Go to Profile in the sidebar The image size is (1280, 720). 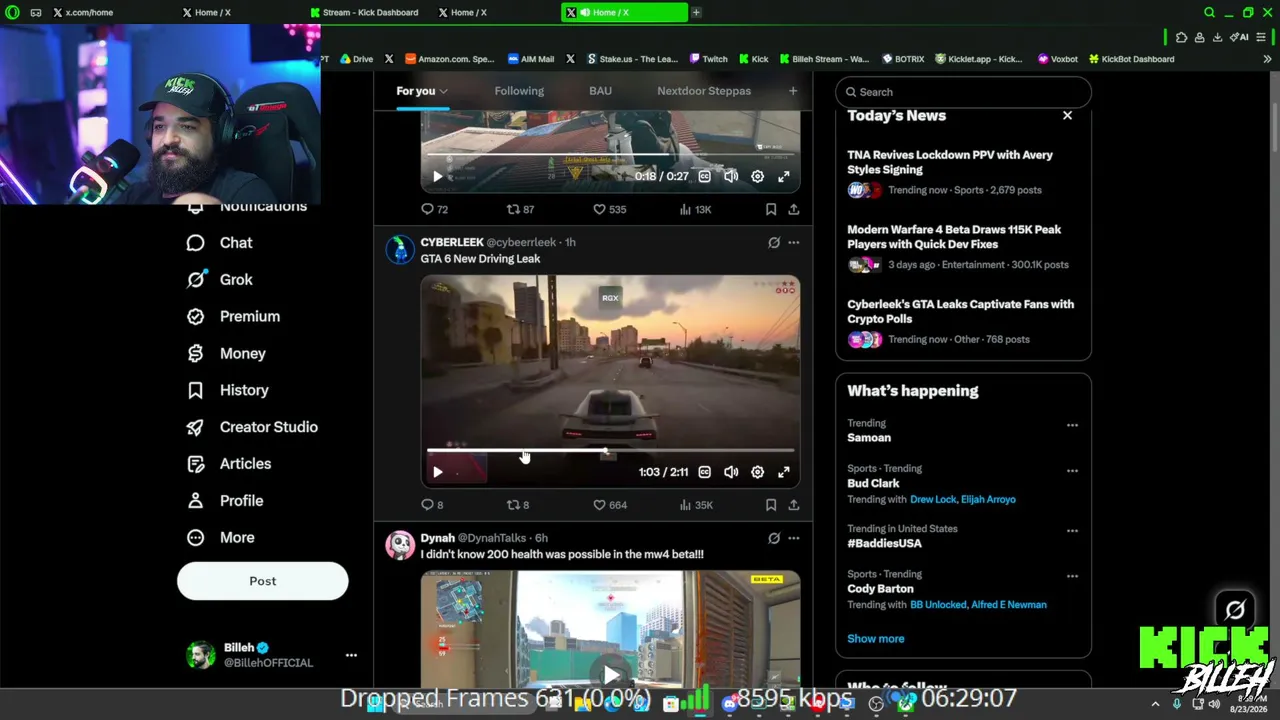click(225, 501)
